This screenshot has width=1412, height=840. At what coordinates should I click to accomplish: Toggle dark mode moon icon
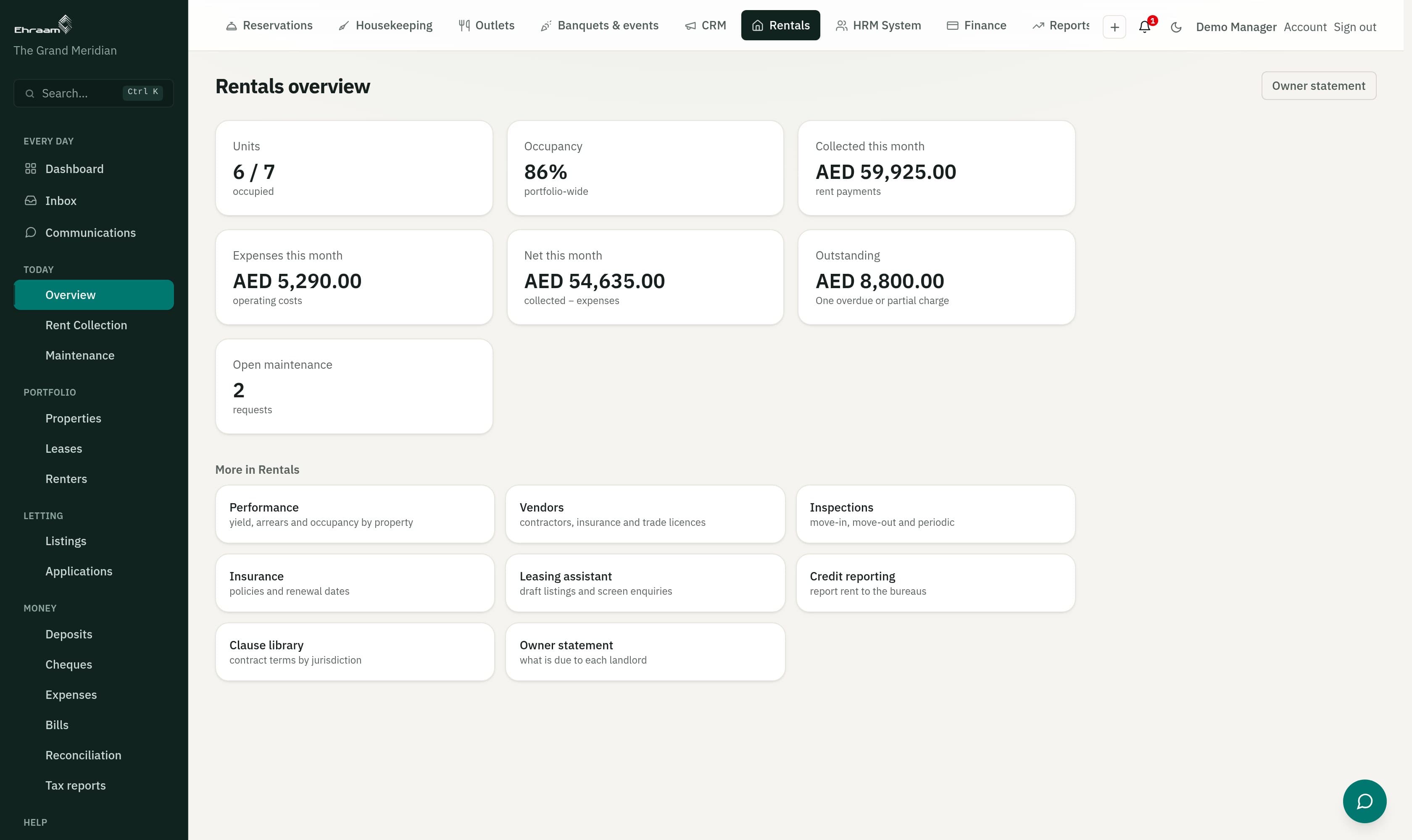click(1176, 26)
